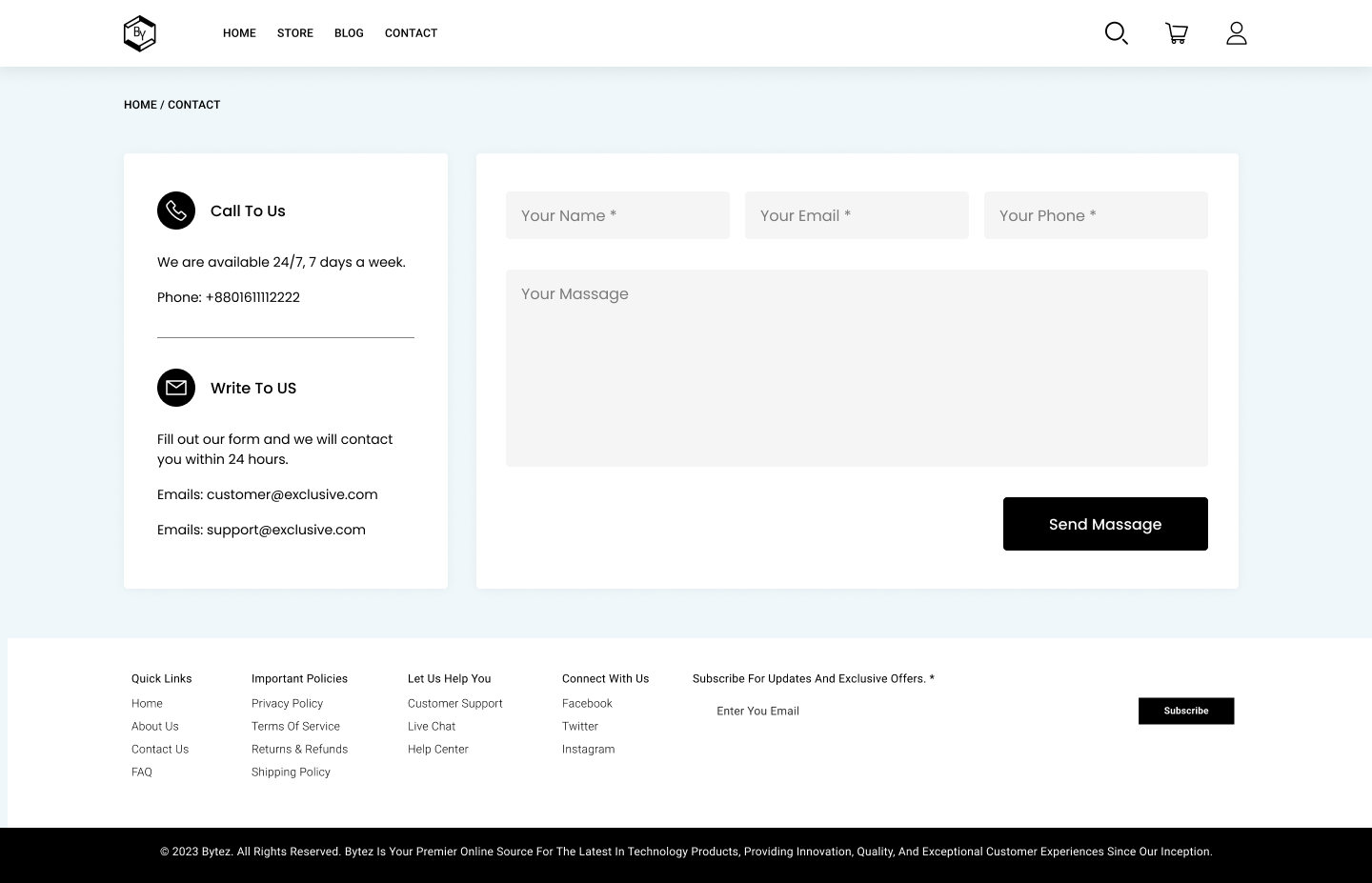Click the Send Massage button

click(1105, 524)
